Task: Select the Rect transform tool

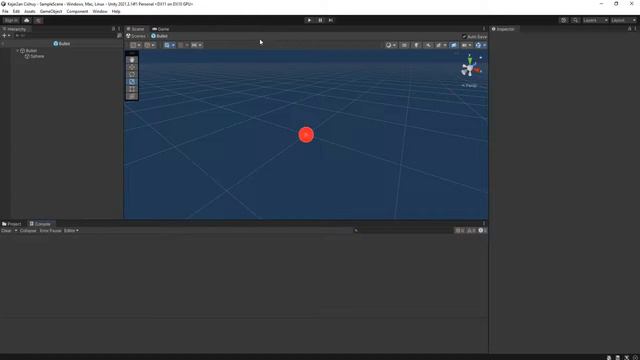Action: click(x=132, y=89)
